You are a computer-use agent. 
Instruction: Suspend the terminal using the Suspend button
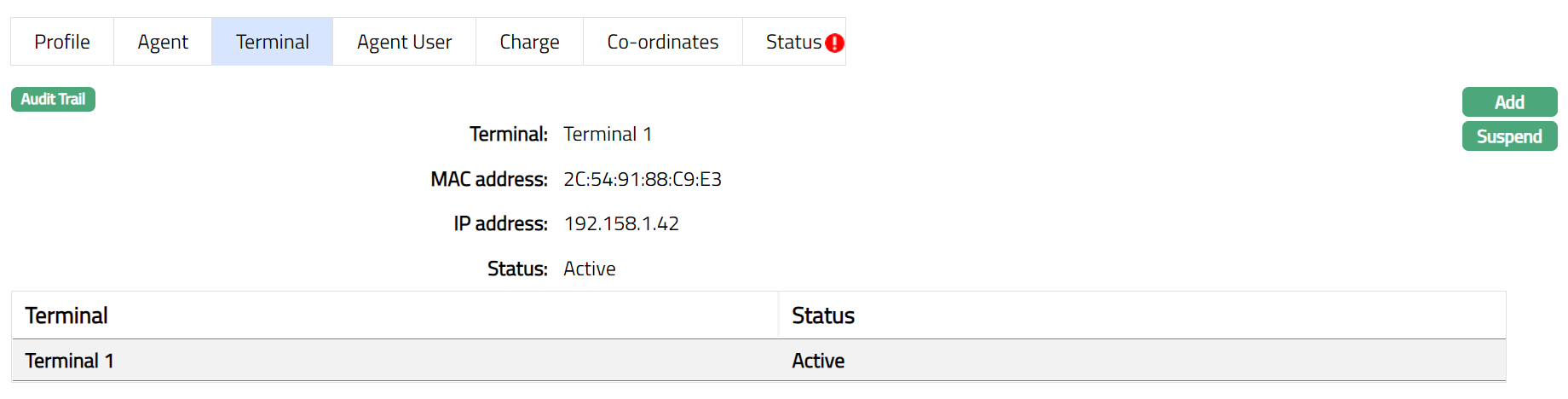[1509, 136]
